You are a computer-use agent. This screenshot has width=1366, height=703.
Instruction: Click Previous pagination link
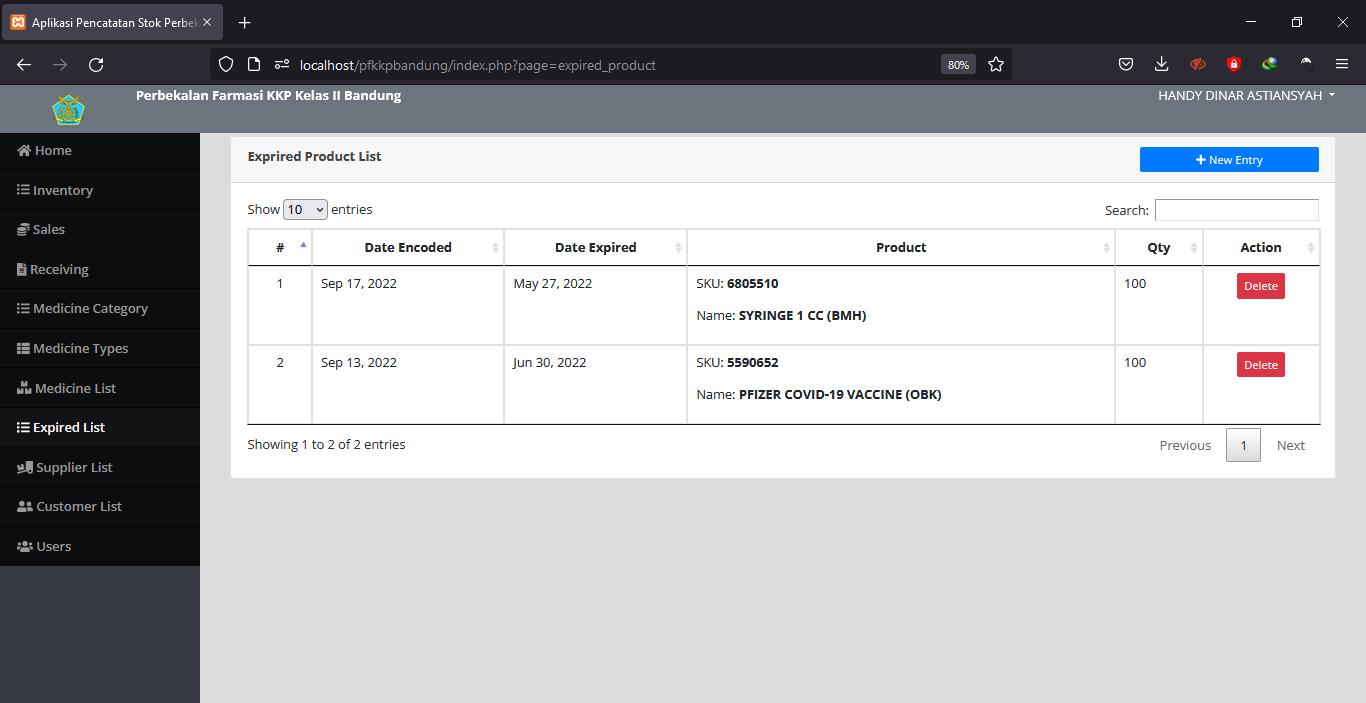point(1185,445)
